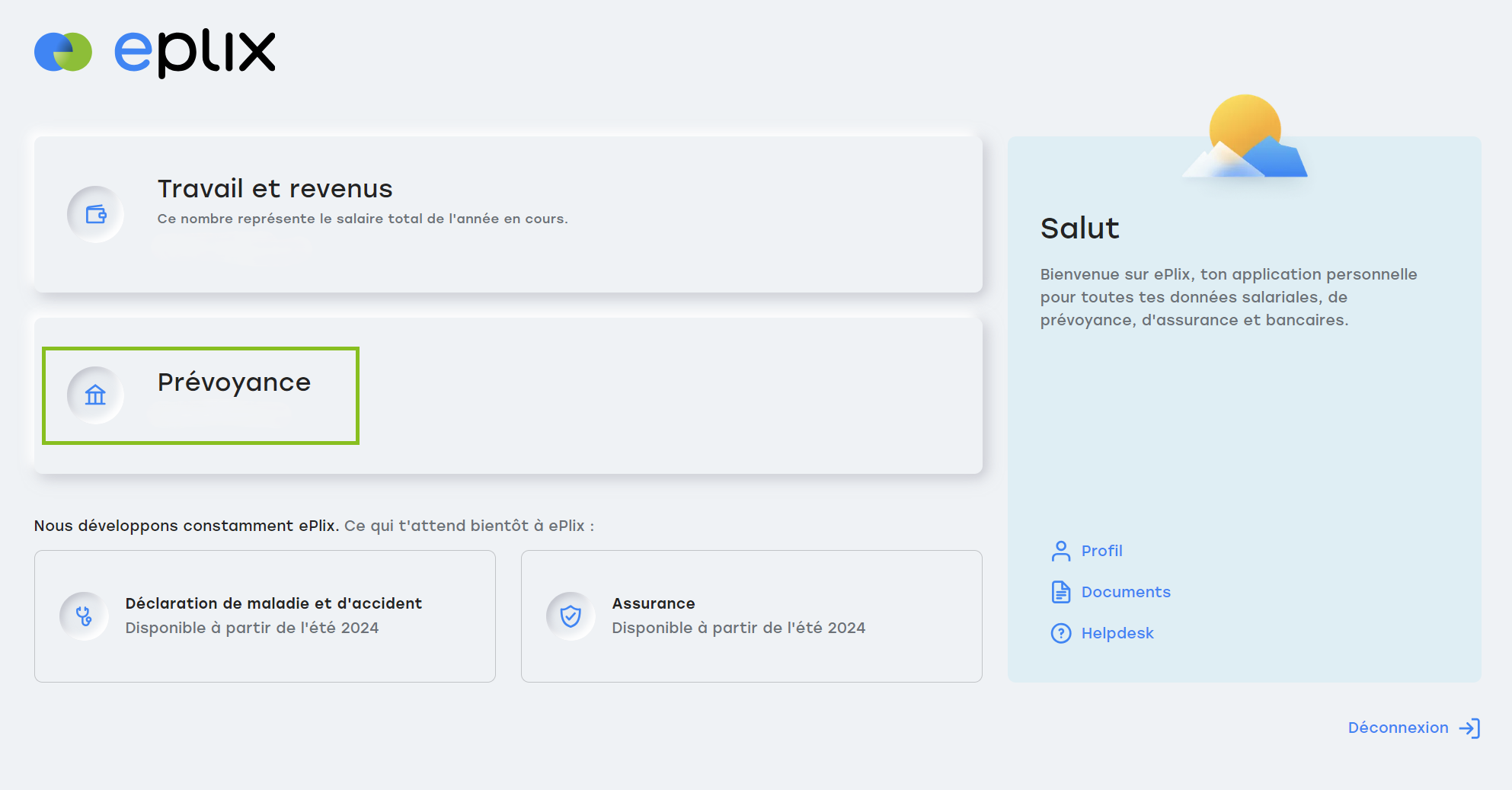1512x790 pixels.
Task: Open the Travail et revenus card
Action: 508,214
